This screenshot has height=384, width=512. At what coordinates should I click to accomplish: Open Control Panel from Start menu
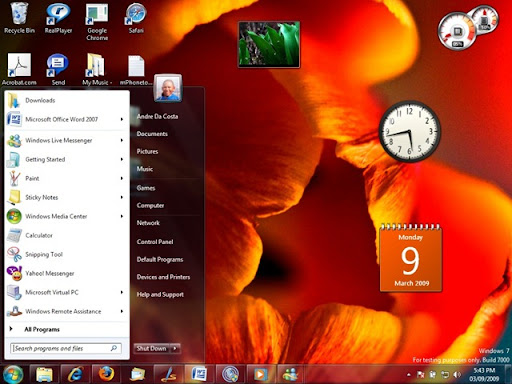click(x=155, y=242)
